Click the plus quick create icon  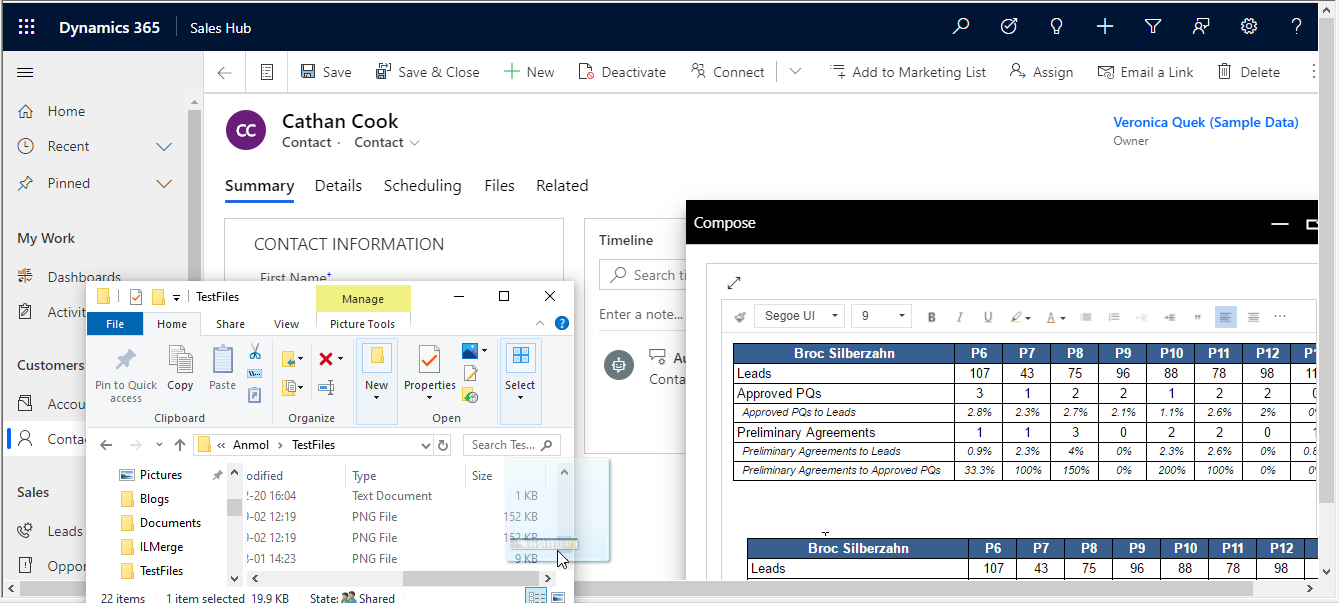[1105, 27]
